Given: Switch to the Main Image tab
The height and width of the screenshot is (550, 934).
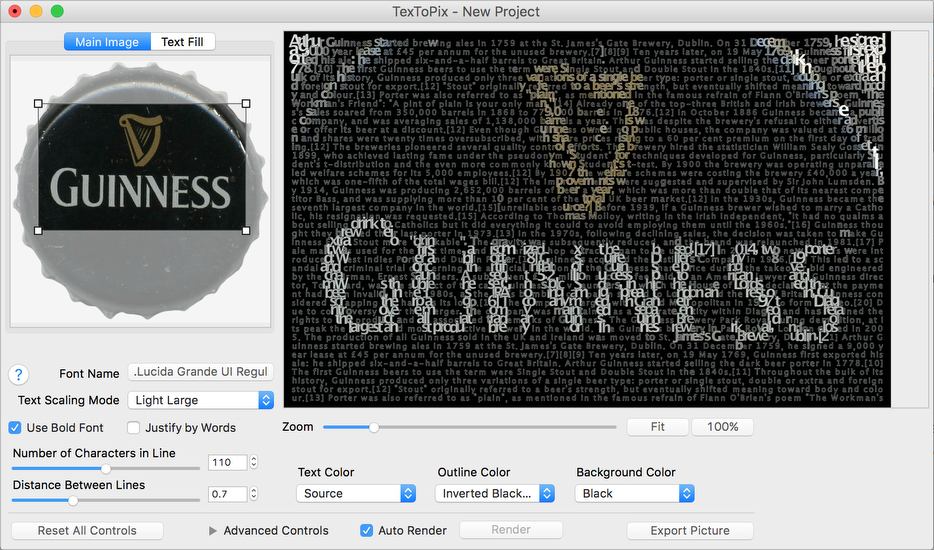Looking at the screenshot, I should [x=107, y=42].
